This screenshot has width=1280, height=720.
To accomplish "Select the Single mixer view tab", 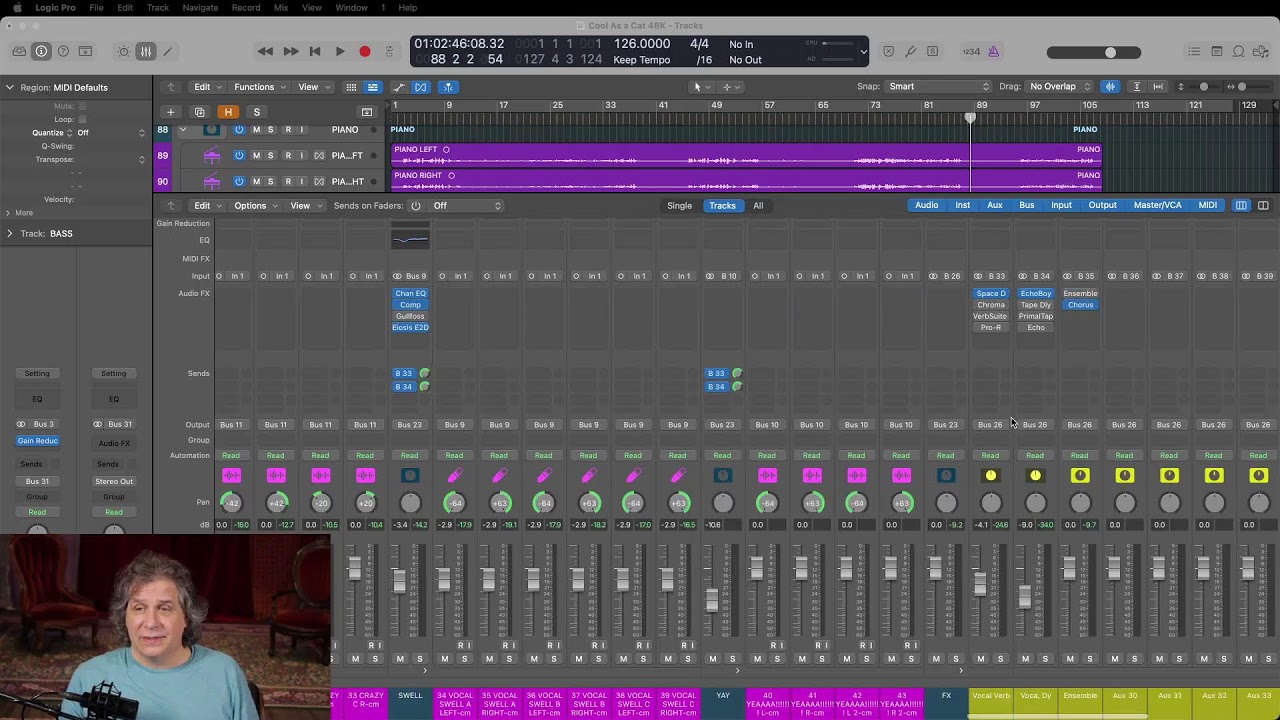I will tap(679, 206).
